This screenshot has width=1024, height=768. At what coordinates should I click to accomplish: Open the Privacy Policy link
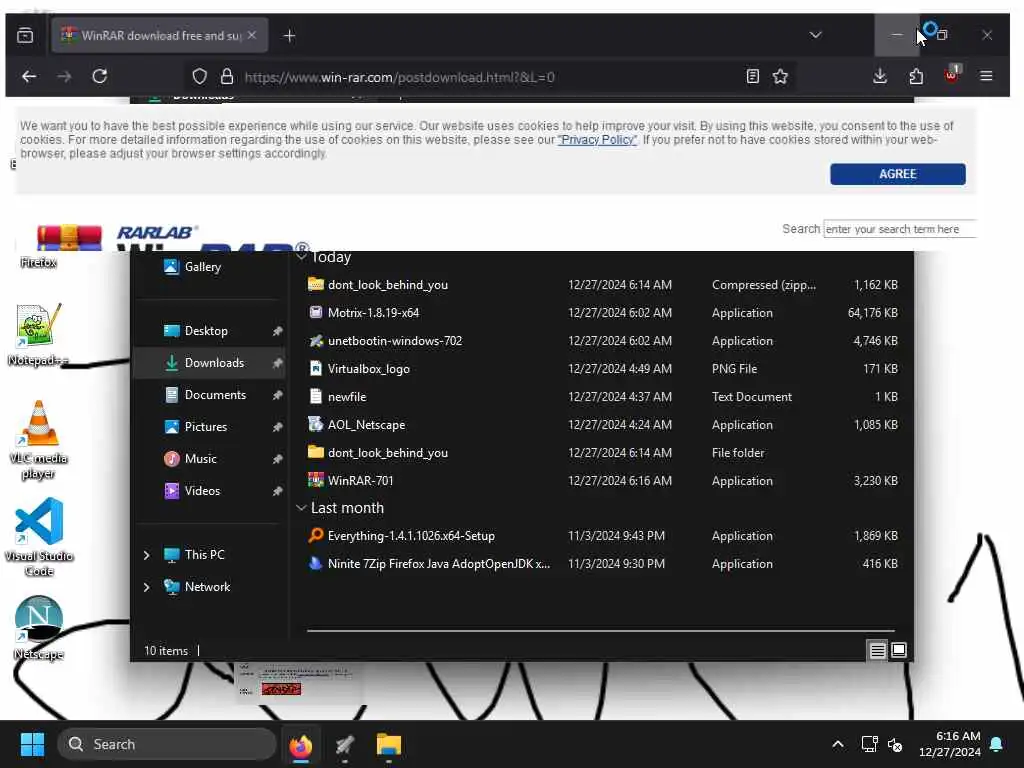click(597, 140)
